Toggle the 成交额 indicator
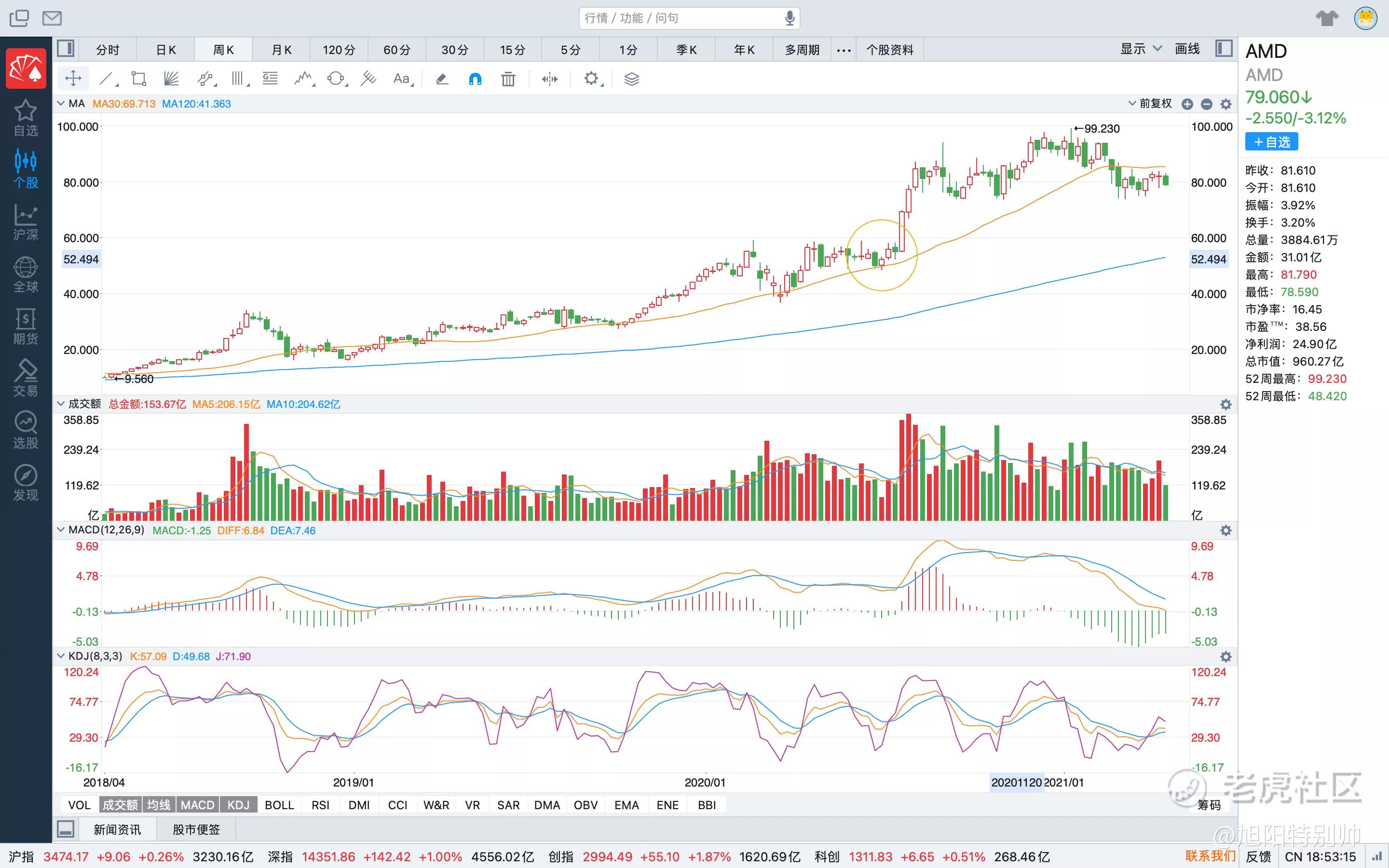The width and height of the screenshot is (1389, 868). 120,805
